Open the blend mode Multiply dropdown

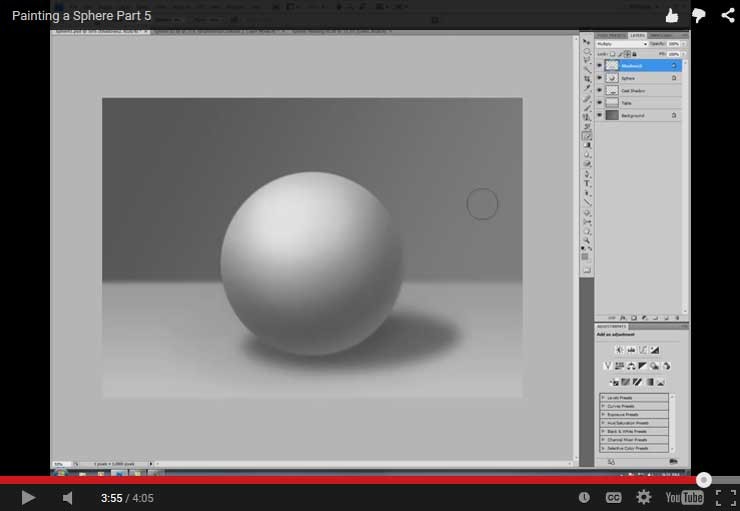click(622, 44)
